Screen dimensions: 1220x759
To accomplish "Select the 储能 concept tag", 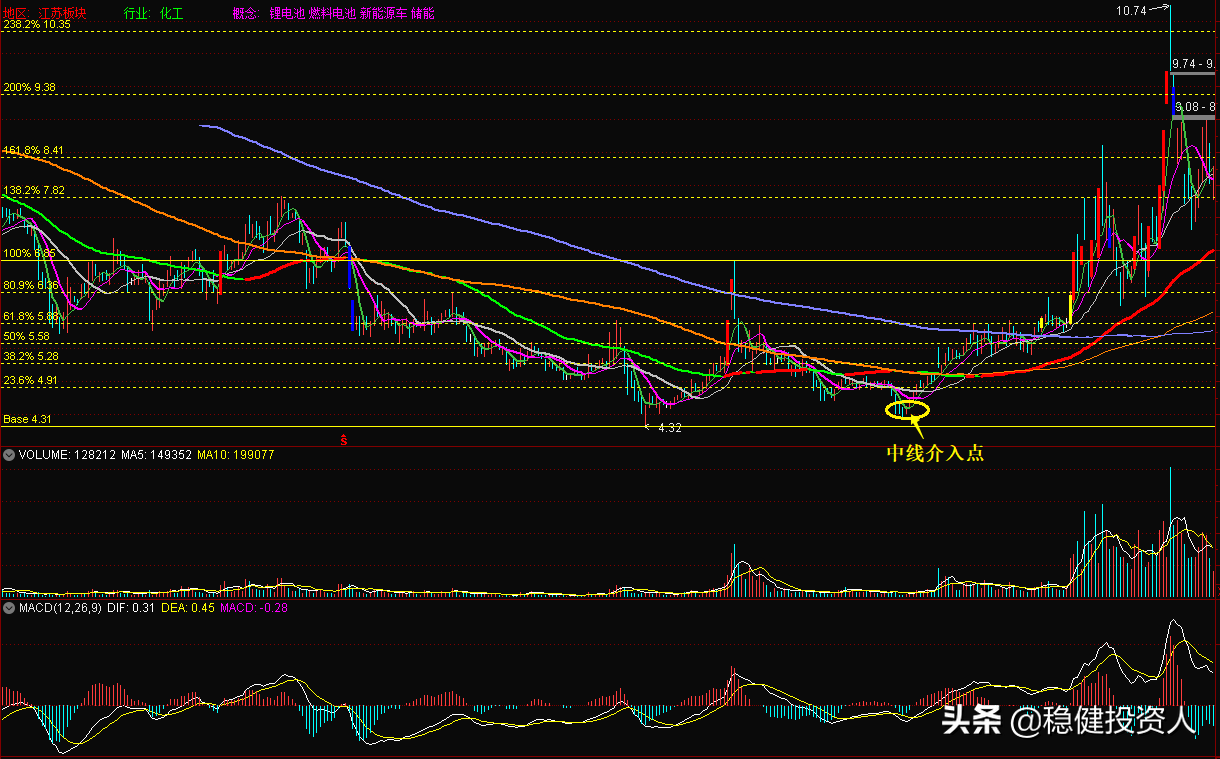I will tap(422, 14).
